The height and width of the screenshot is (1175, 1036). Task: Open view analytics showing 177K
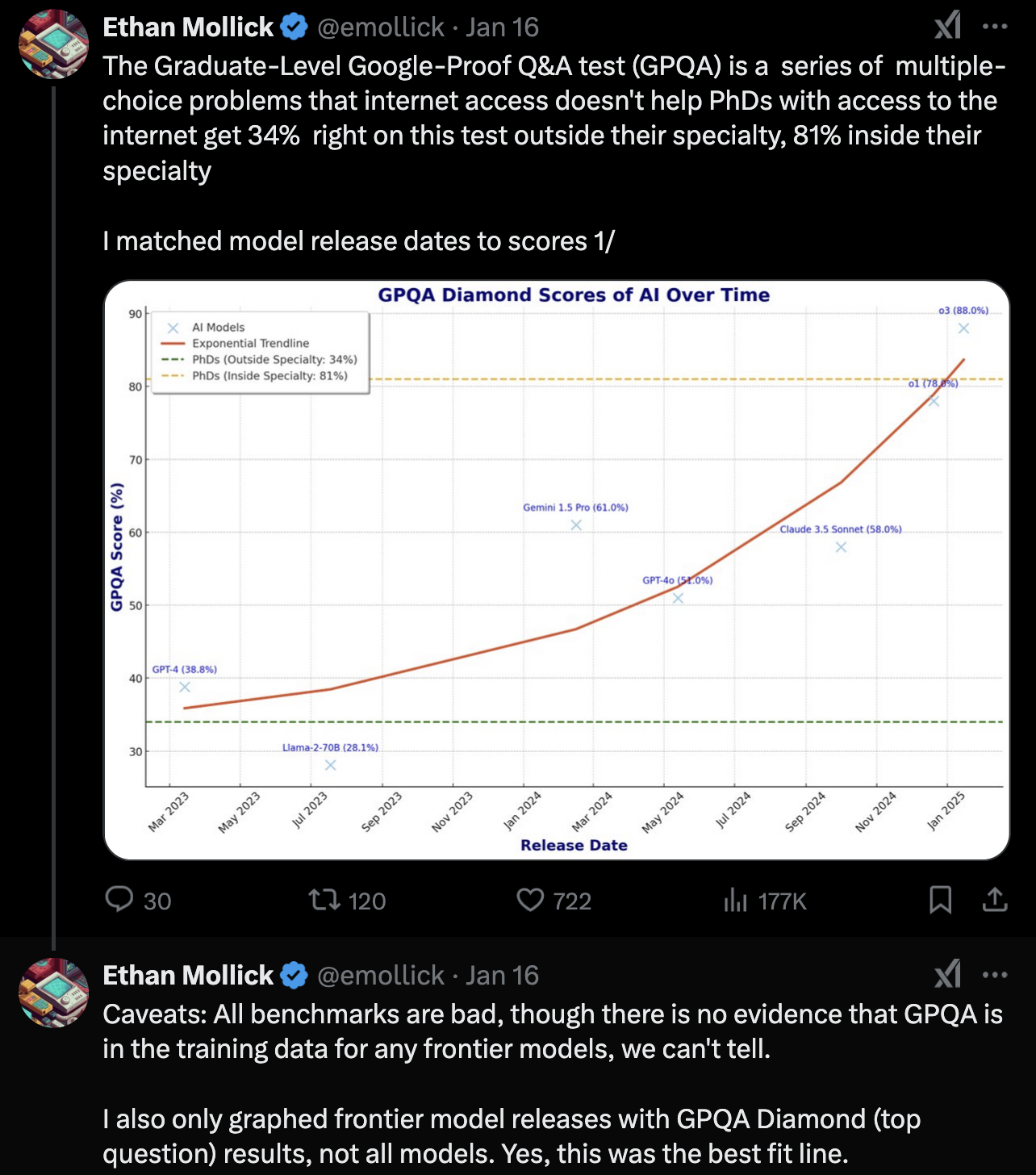point(736,900)
